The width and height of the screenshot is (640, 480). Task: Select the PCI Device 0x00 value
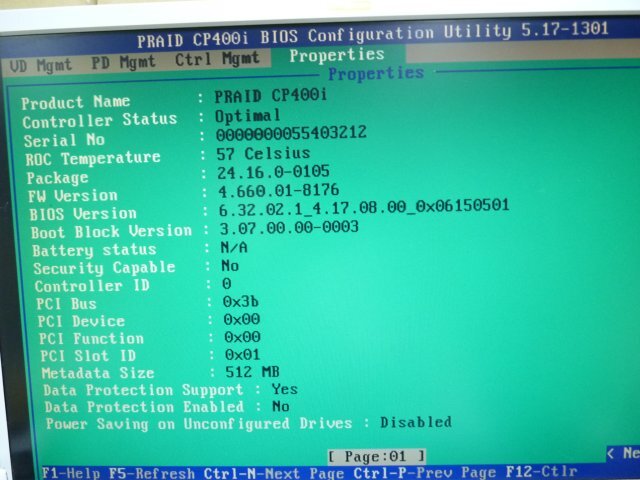[242, 319]
